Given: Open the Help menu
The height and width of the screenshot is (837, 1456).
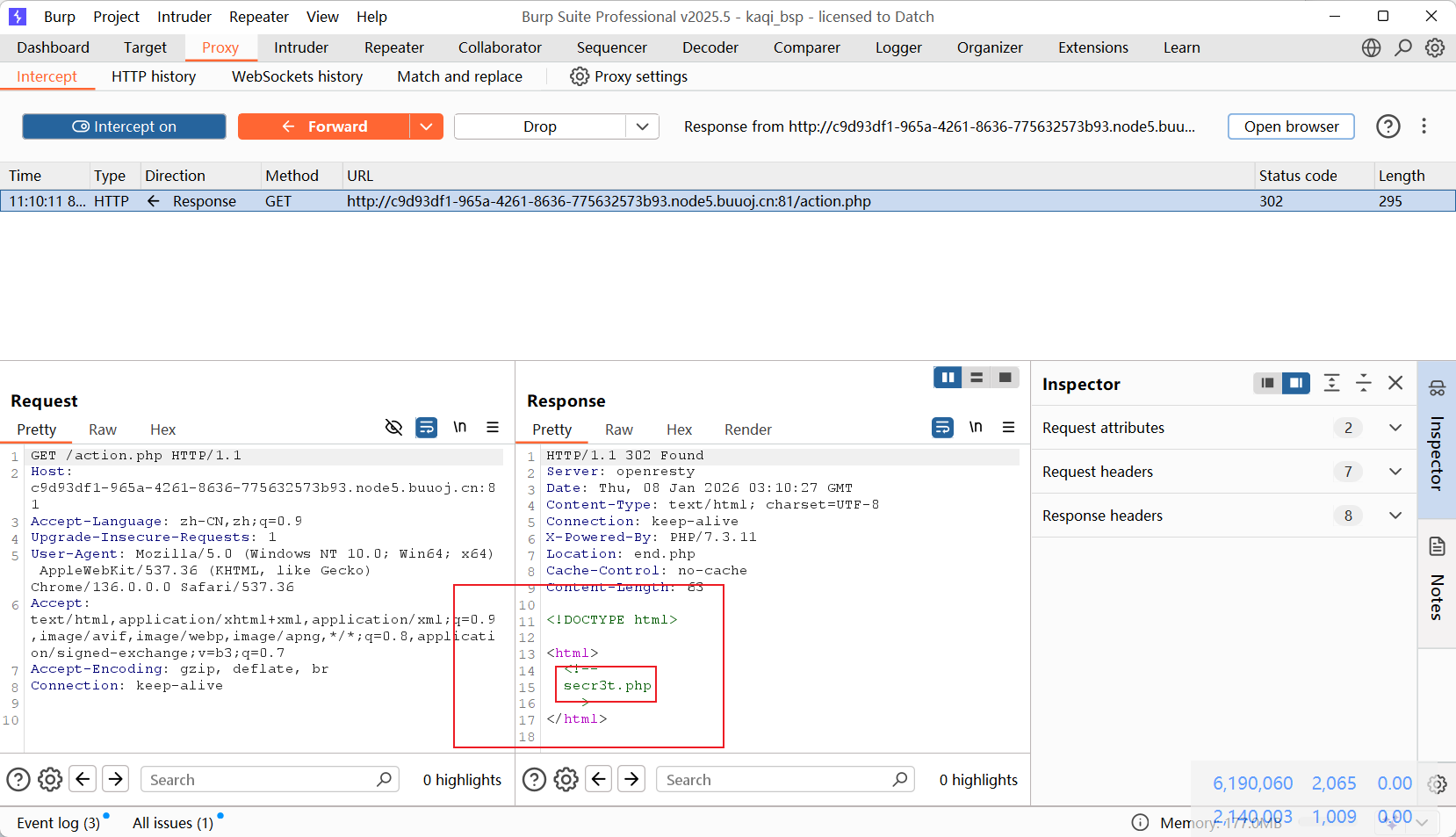Looking at the screenshot, I should pos(371,17).
